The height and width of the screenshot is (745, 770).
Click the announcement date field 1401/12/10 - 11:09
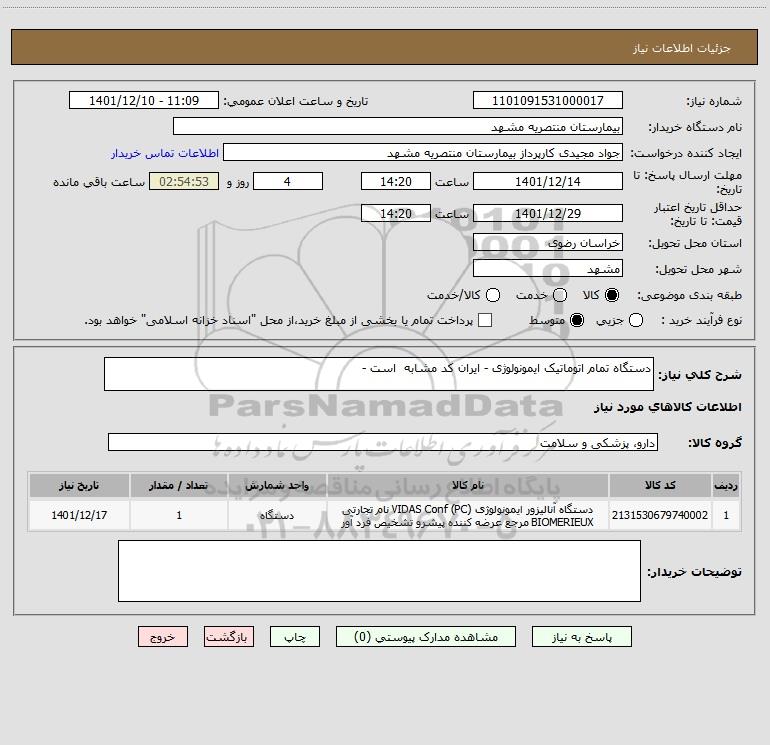[144, 100]
